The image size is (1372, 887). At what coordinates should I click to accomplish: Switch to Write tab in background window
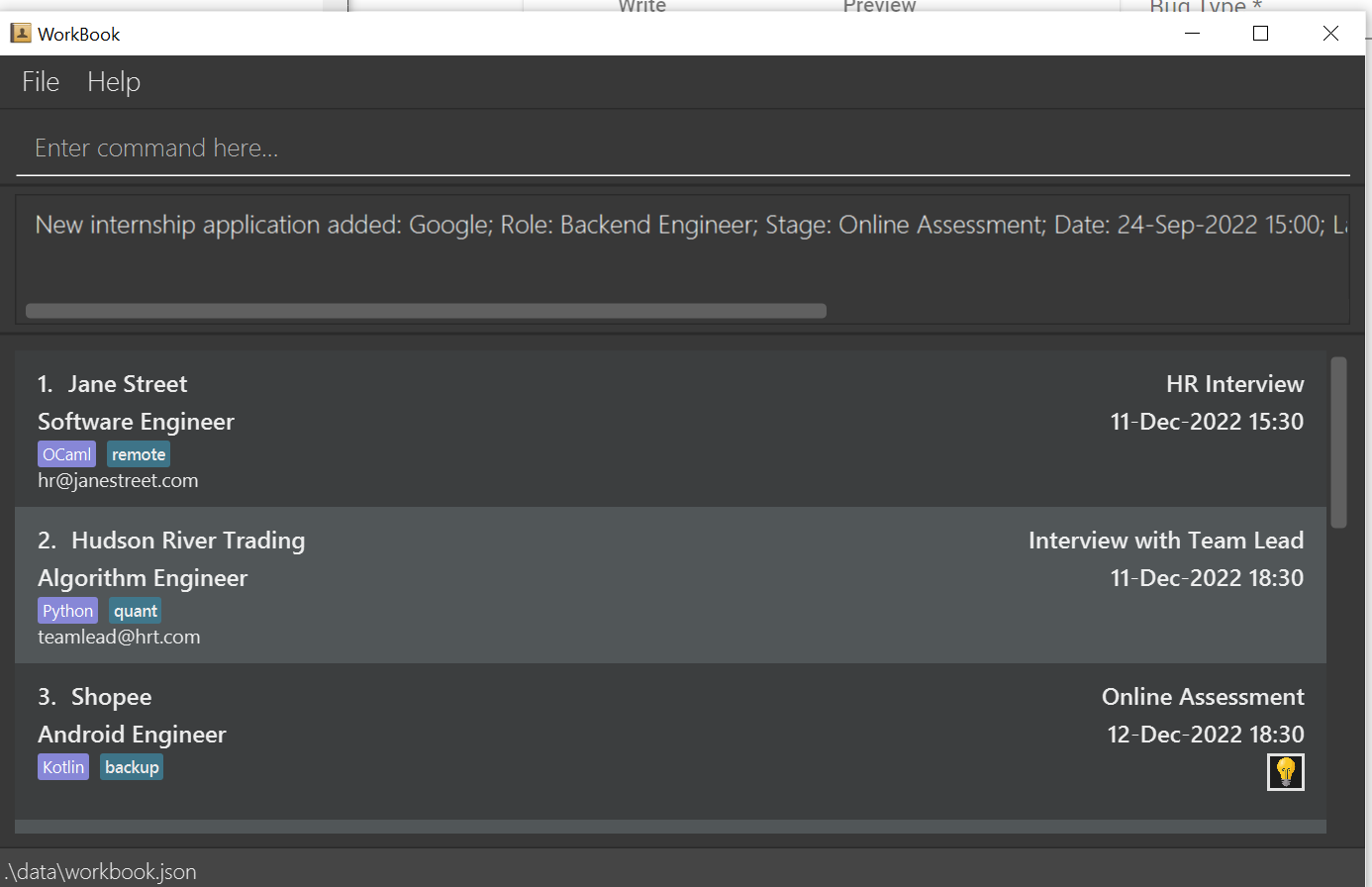click(642, 6)
